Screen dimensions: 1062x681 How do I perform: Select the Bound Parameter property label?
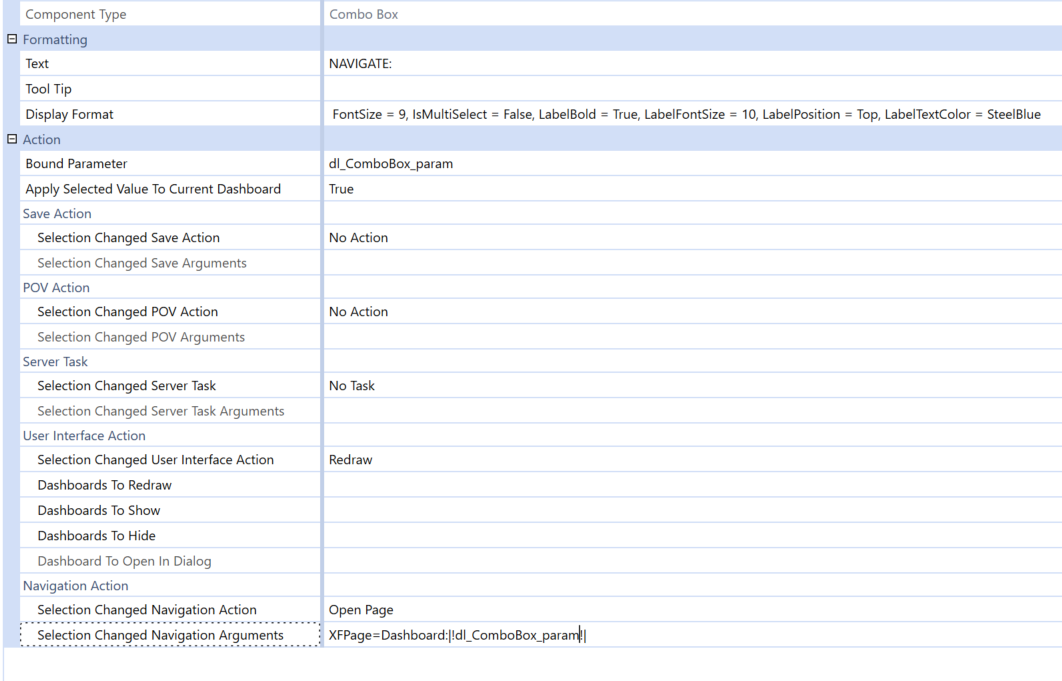[77, 164]
